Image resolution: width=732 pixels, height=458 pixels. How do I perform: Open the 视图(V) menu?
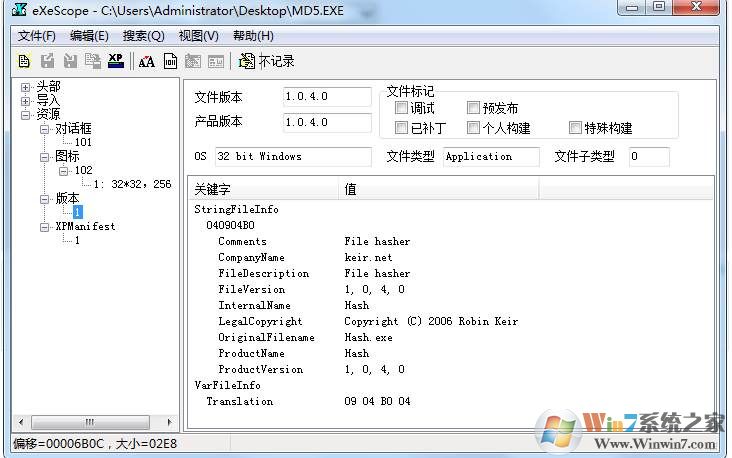click(198, 36)
